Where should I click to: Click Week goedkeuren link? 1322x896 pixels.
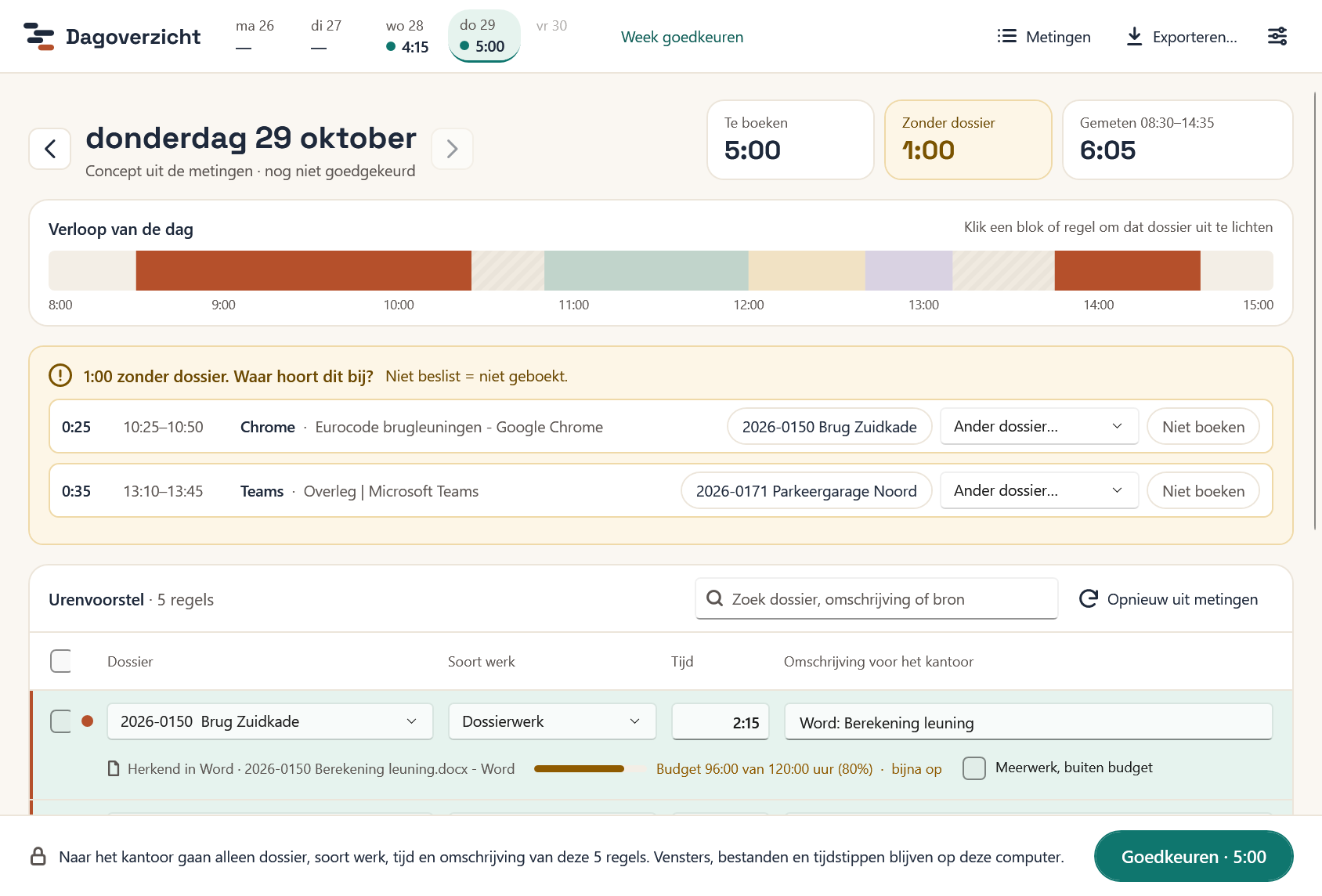pyautogui.click(x=682, y=37)
